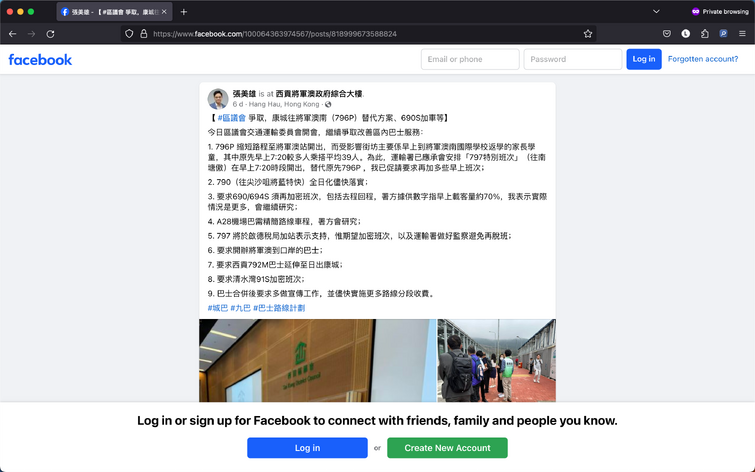Open the Forgotten account? link
Viewport: 755px width, 472px height.
(703, 59)
